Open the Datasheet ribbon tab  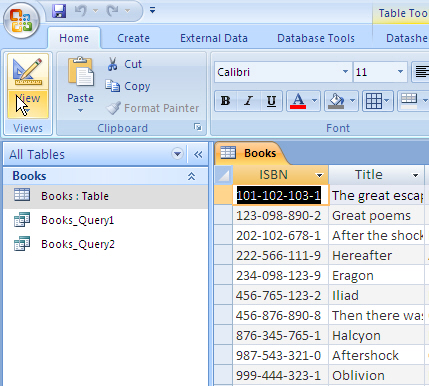(x=407, y=38)
